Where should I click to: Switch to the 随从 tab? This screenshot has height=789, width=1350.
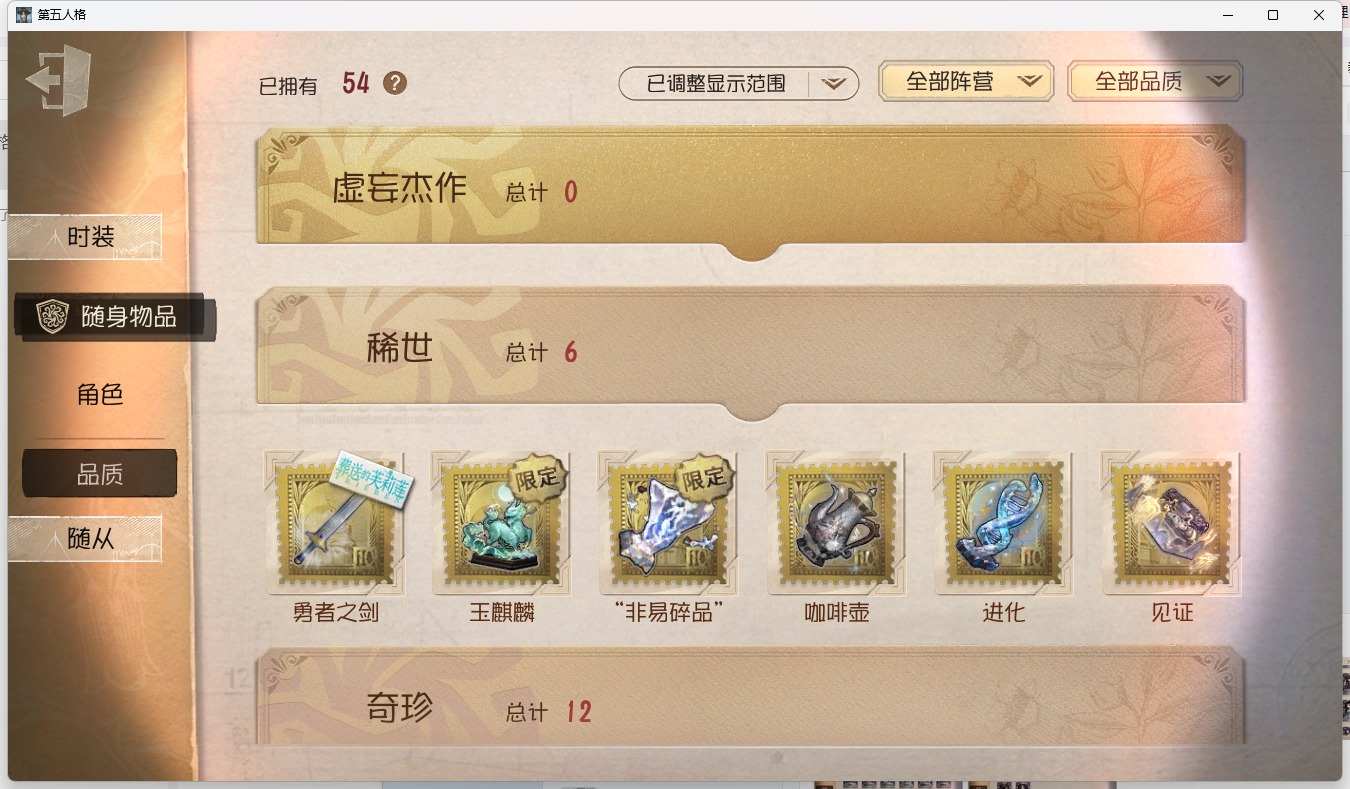pyautogui.click(x=85, y=539)
